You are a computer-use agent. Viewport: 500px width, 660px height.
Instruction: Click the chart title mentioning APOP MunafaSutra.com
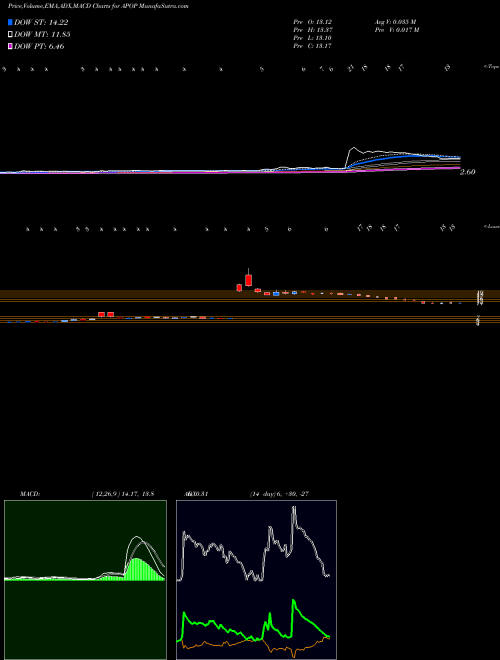pyautogui.click(x=98, y=6)
